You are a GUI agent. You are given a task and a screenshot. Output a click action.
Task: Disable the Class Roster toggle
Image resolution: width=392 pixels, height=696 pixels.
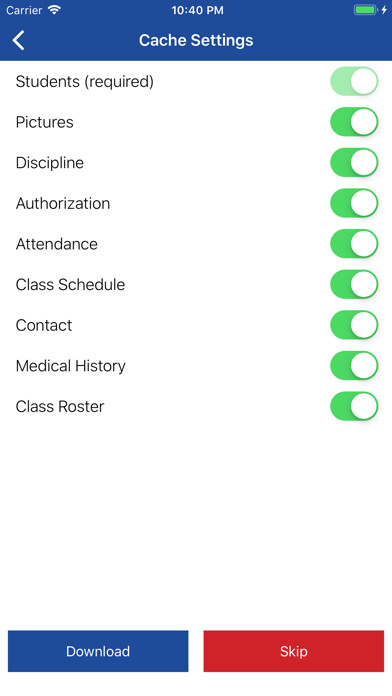(x=354, y=406)
